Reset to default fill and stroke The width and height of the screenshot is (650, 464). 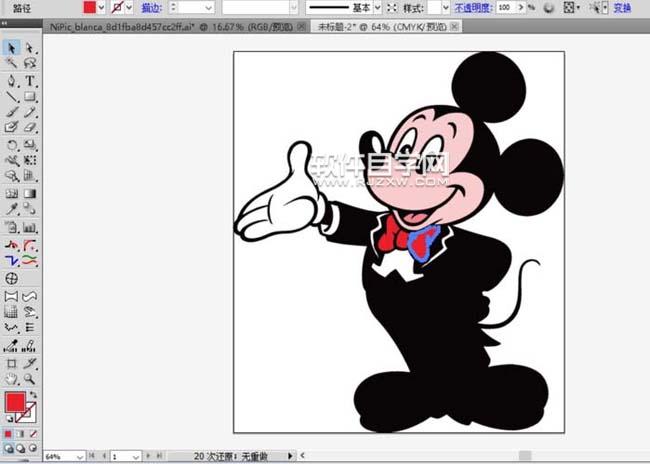[9, 418]
